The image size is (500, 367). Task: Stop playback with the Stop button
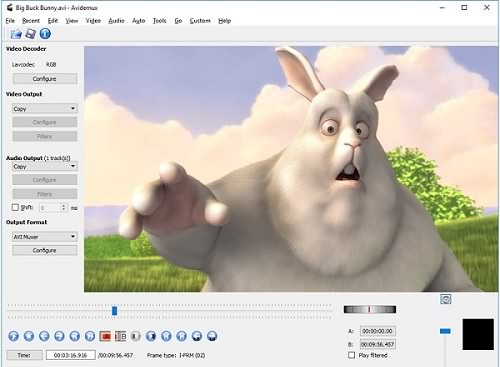pyautogui.click(x=29, y=336)
